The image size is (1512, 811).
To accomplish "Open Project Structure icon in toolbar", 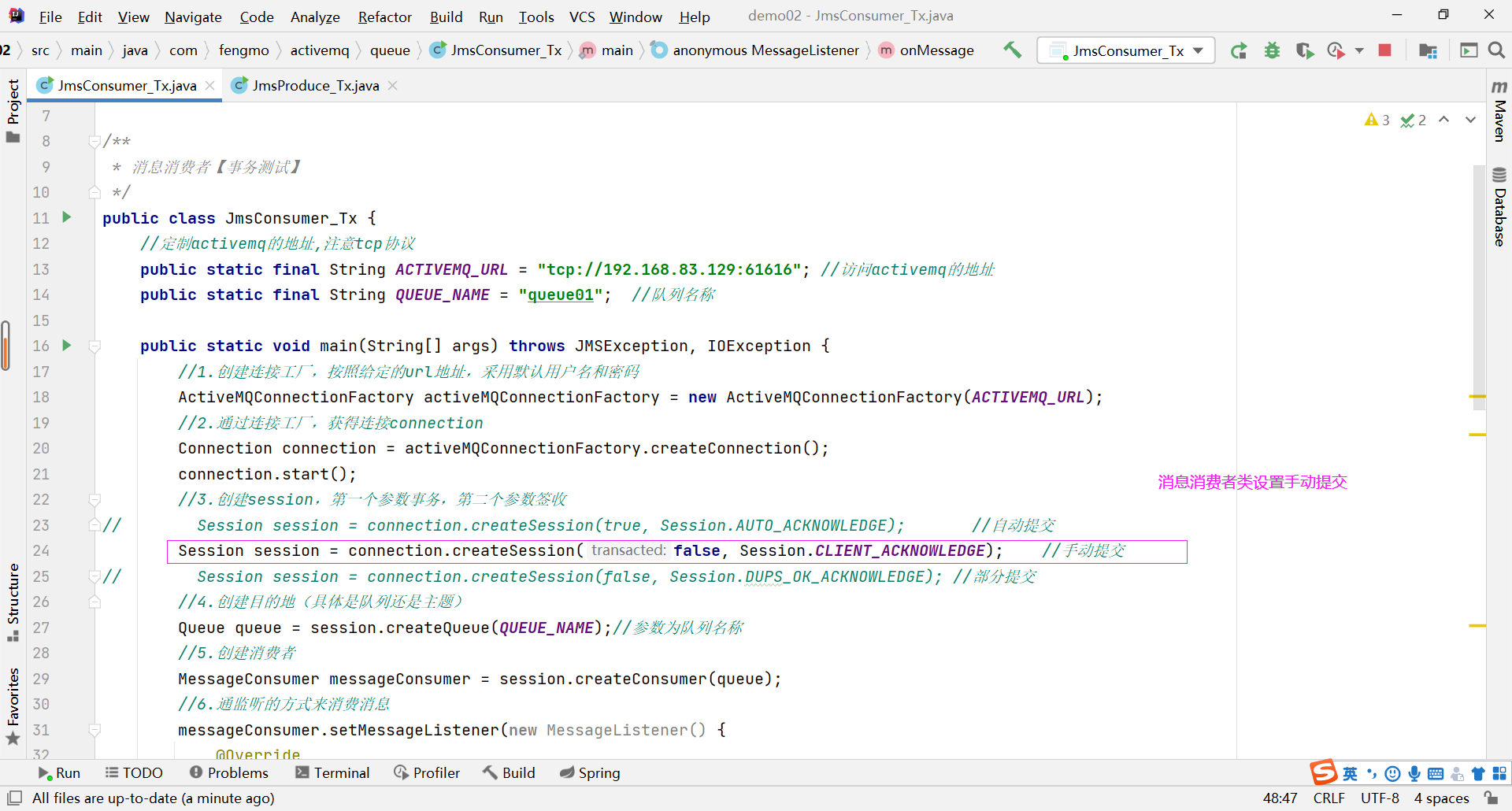I will tap(1428, 50).
